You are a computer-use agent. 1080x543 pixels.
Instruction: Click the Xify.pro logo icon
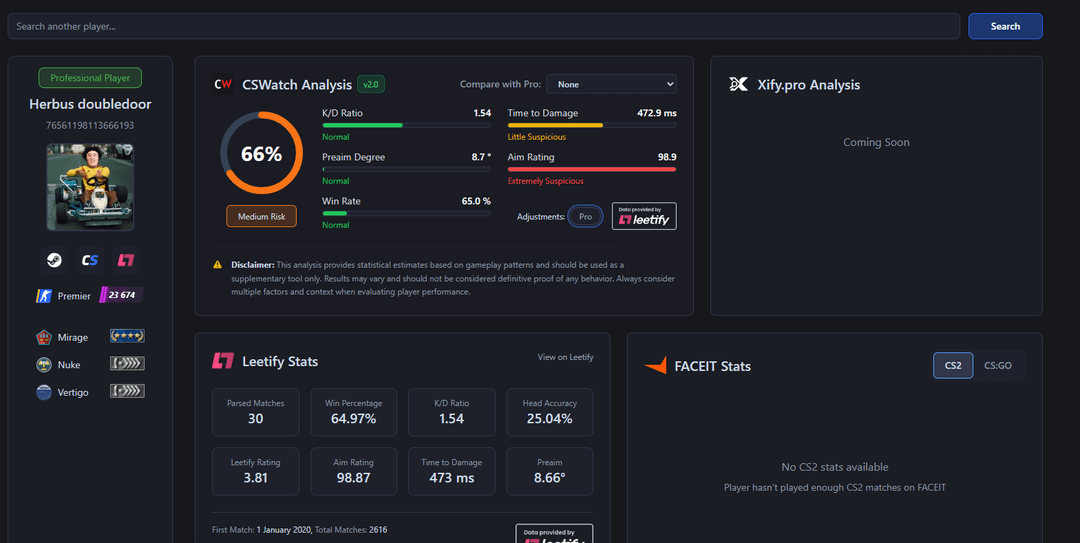tap(738, 85)
